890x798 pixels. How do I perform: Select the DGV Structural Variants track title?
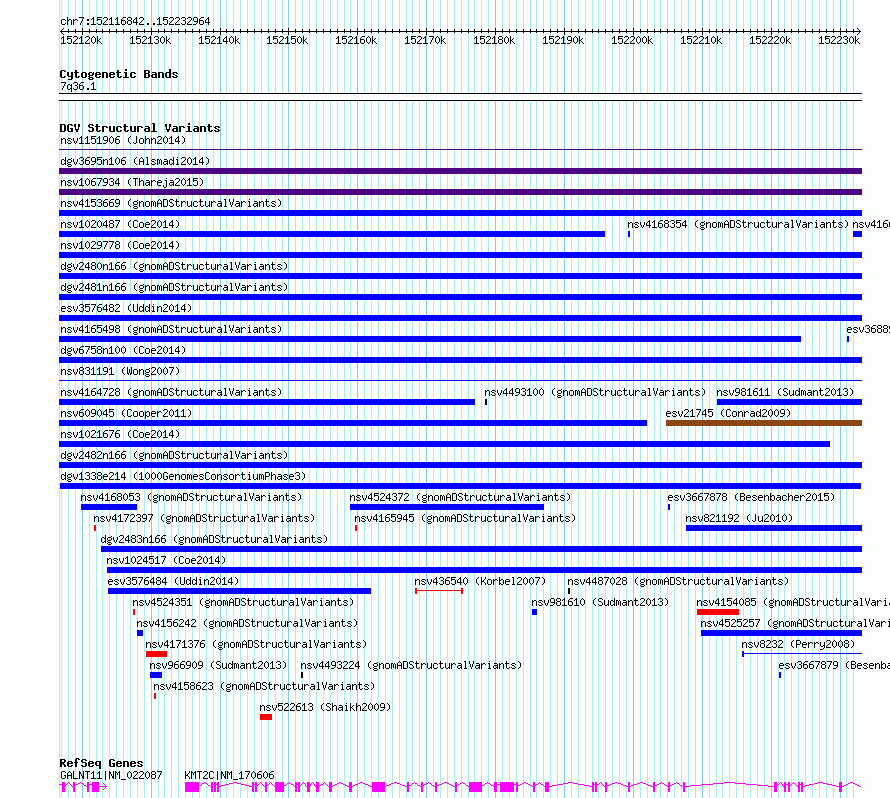pos(140,128)
